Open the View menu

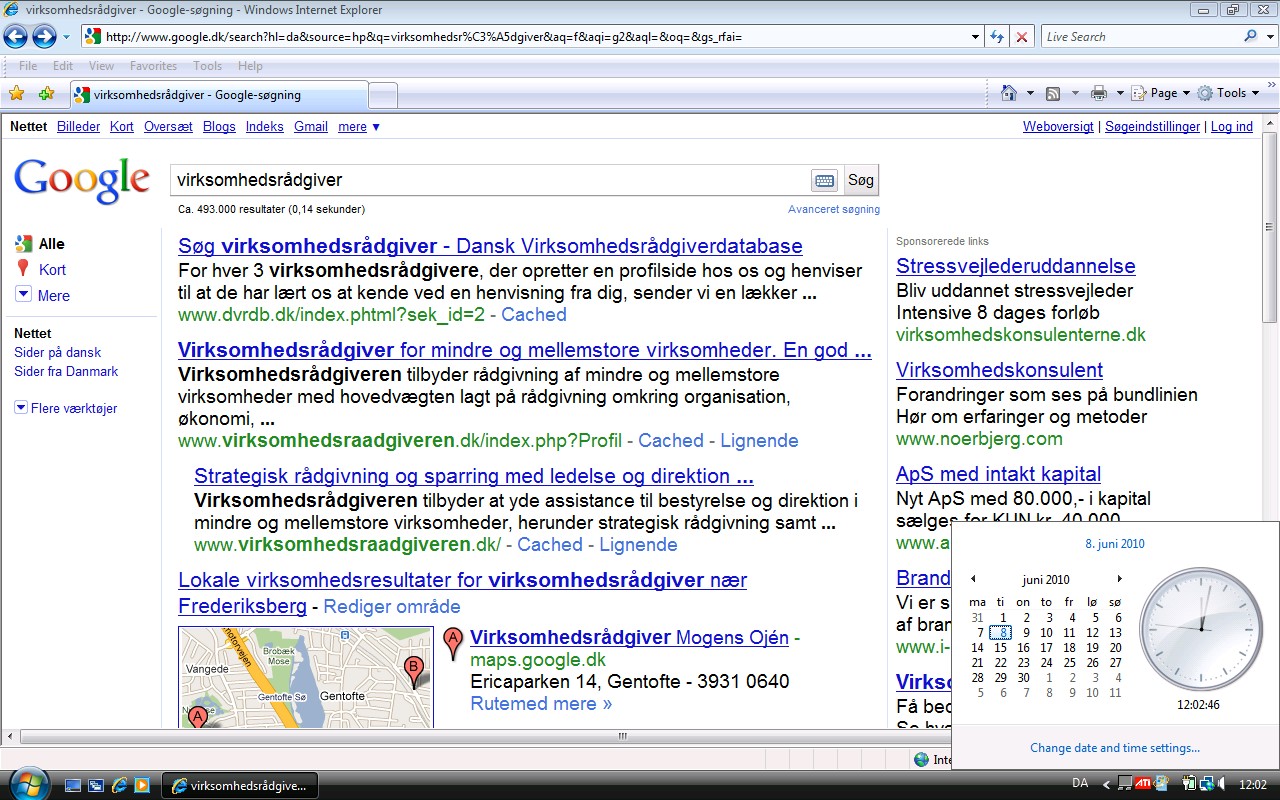101,66
